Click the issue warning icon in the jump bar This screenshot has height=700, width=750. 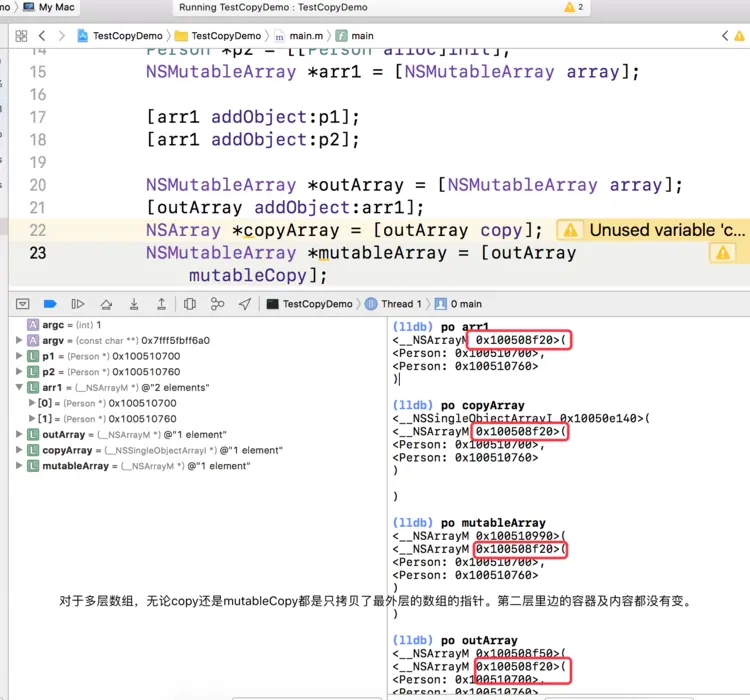tap(739, 36)
